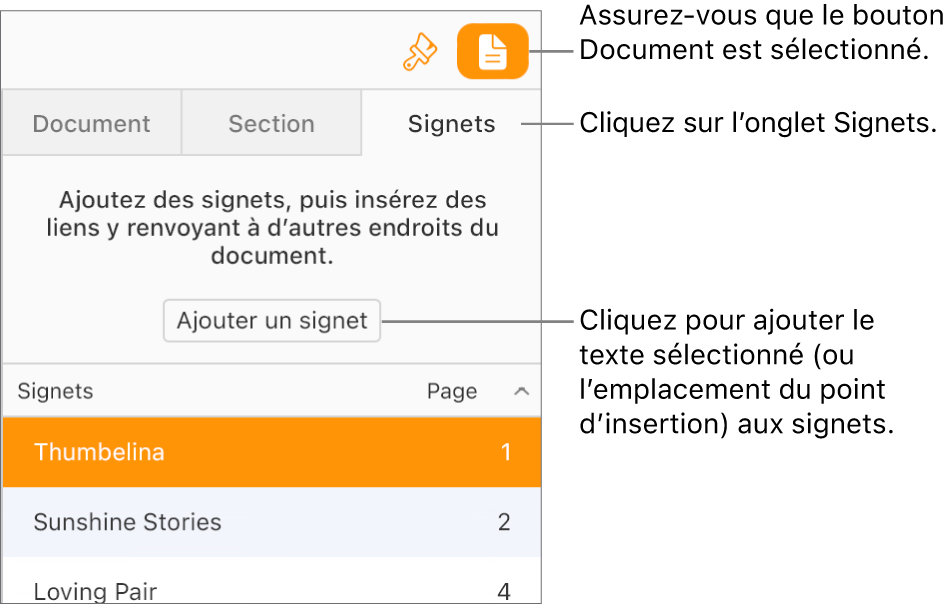Click the document page icon in toolbar
This screenshot has height=604, width=952.
coord(492,50)
